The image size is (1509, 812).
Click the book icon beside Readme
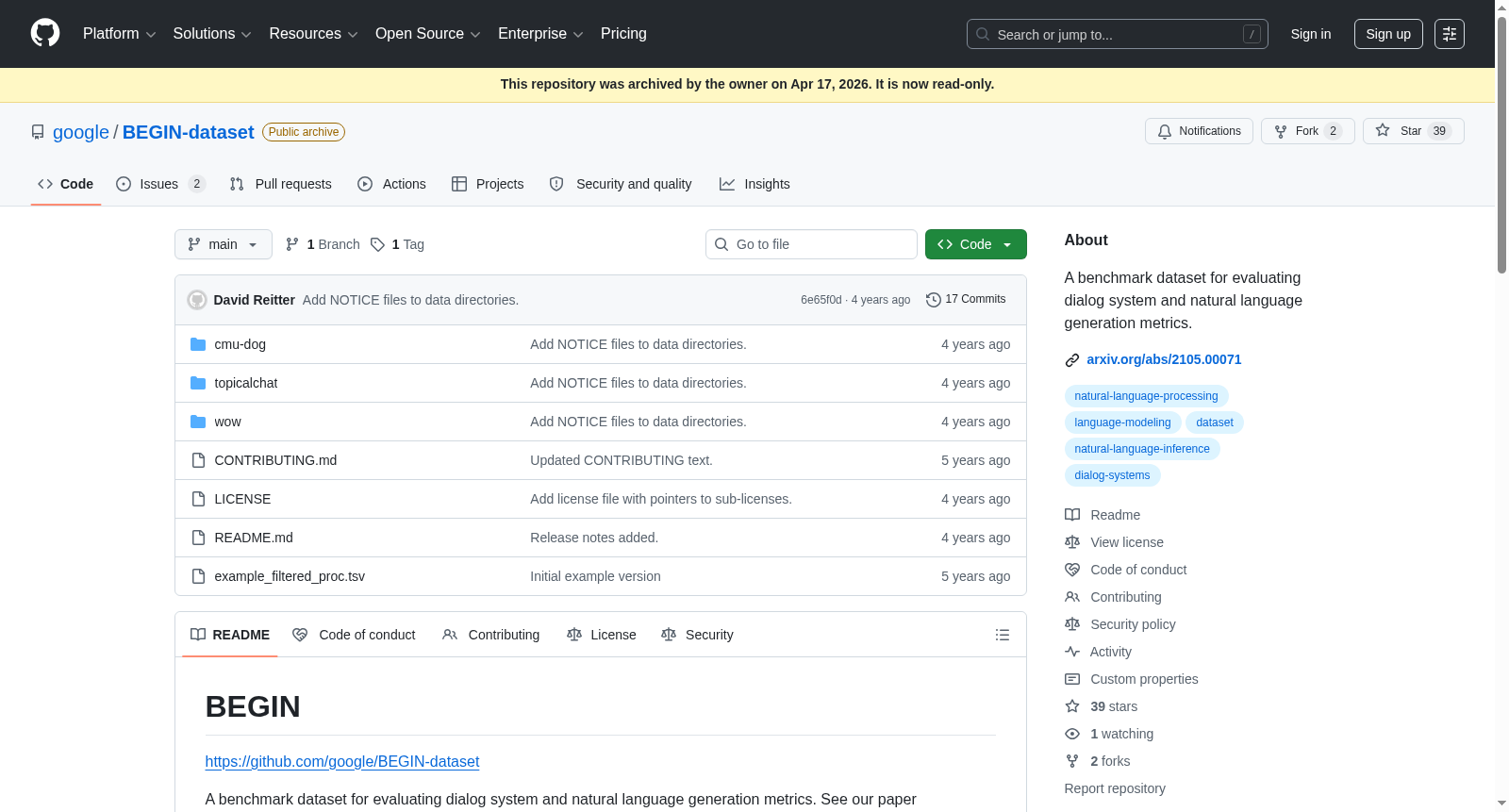coord(1072,515)
